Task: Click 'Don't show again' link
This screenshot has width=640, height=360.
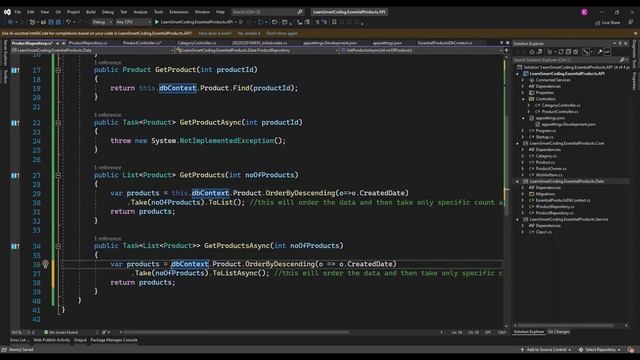Action: click(x=282, y=33)
